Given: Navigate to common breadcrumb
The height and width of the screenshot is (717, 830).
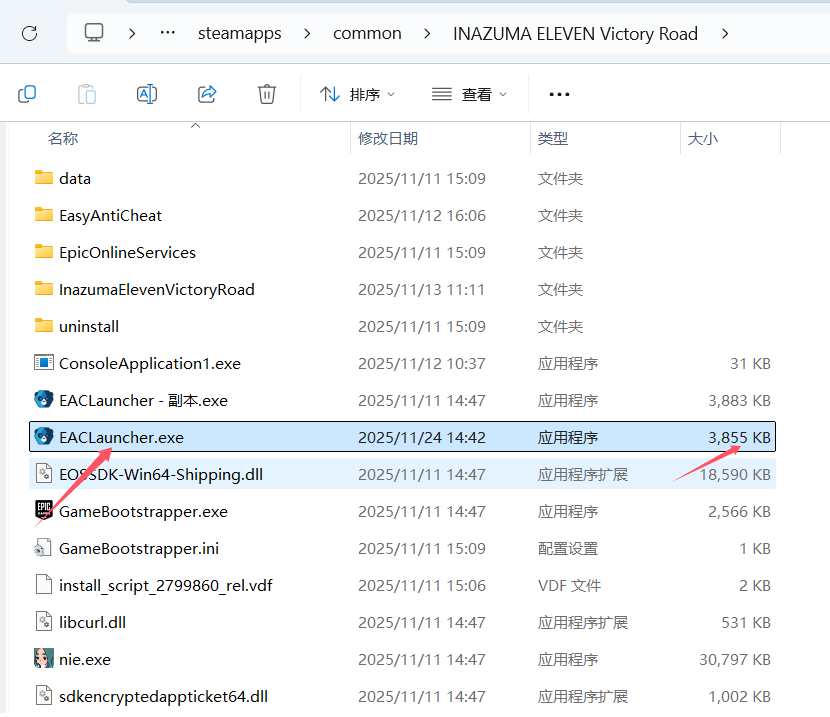Looking at the screenshot, I should (367, 33).
